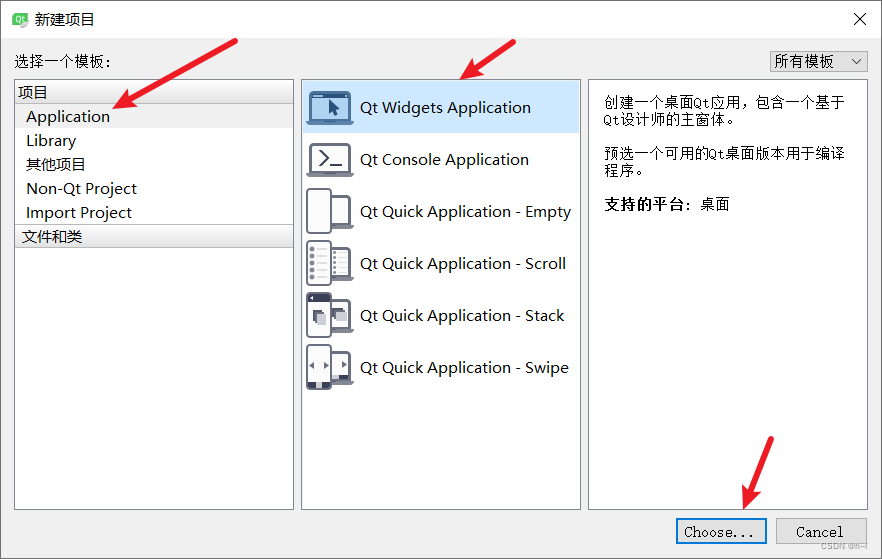Pick the Qt Quick Application - Empty label
Screen dimensions: 882x559
pos(465,211)
